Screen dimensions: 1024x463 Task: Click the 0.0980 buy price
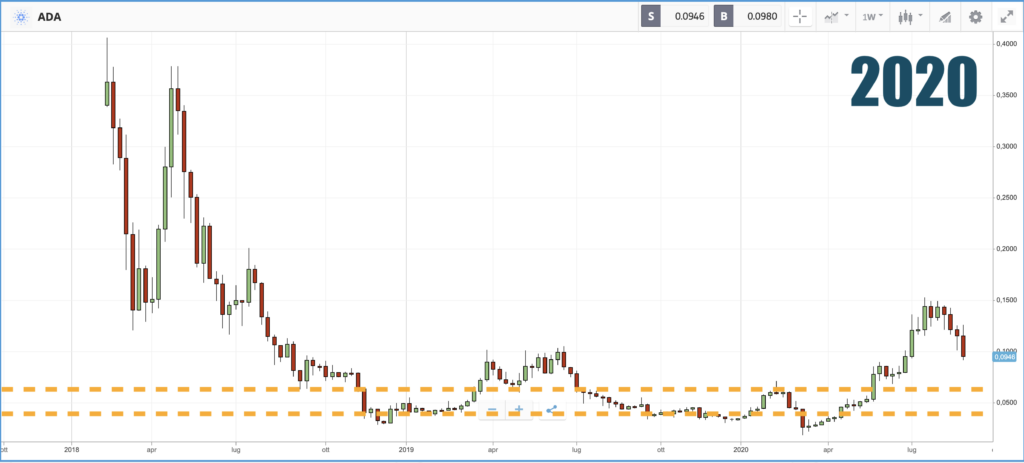pos(761,16)
